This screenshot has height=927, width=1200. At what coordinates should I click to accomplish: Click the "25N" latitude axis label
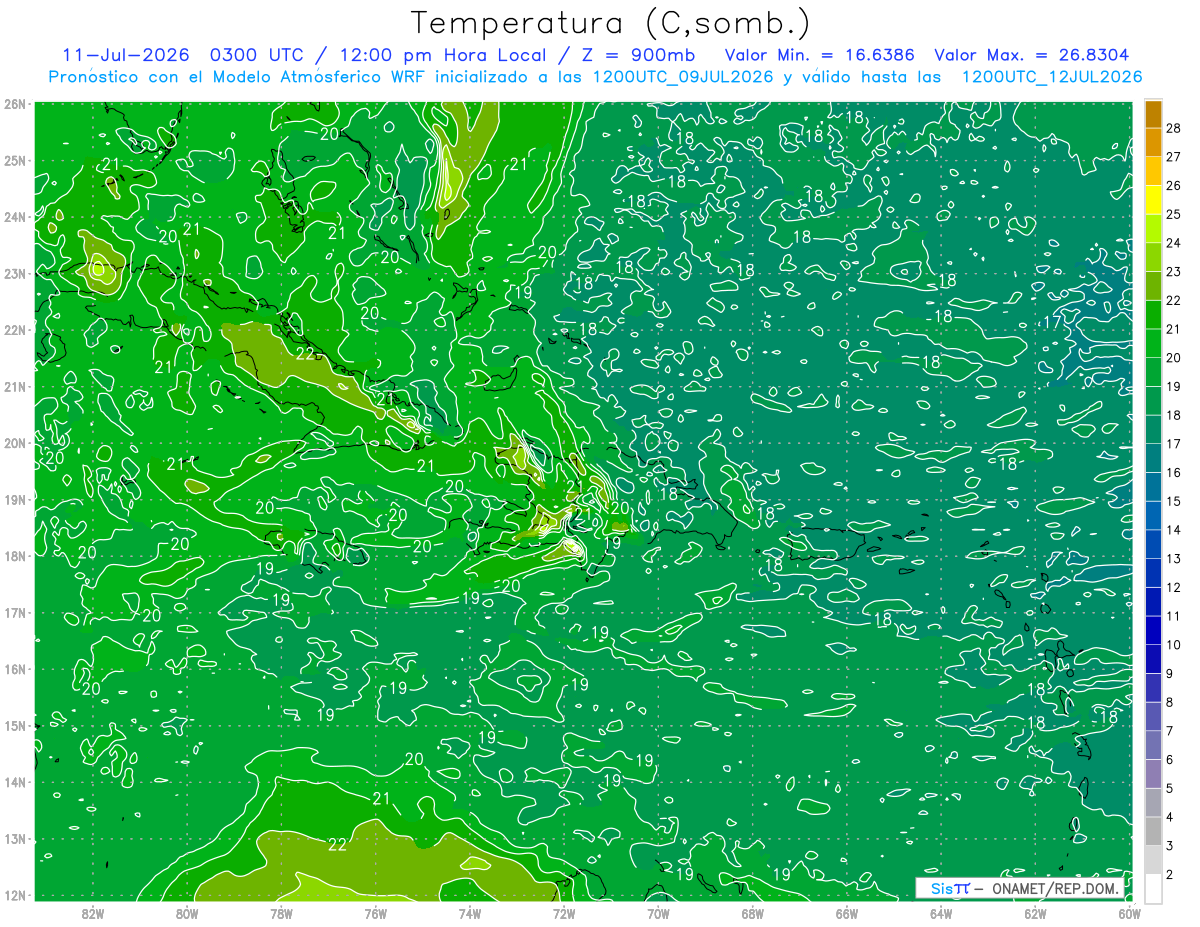(15, 160)
